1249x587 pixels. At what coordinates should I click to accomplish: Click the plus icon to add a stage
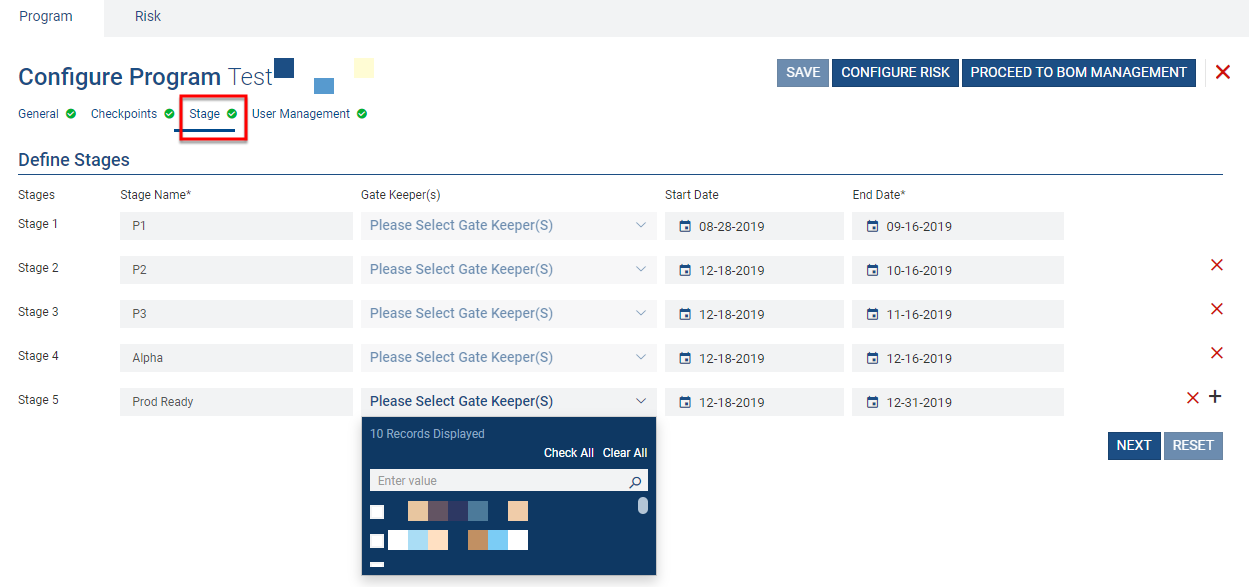click(x=1215, y=397)
